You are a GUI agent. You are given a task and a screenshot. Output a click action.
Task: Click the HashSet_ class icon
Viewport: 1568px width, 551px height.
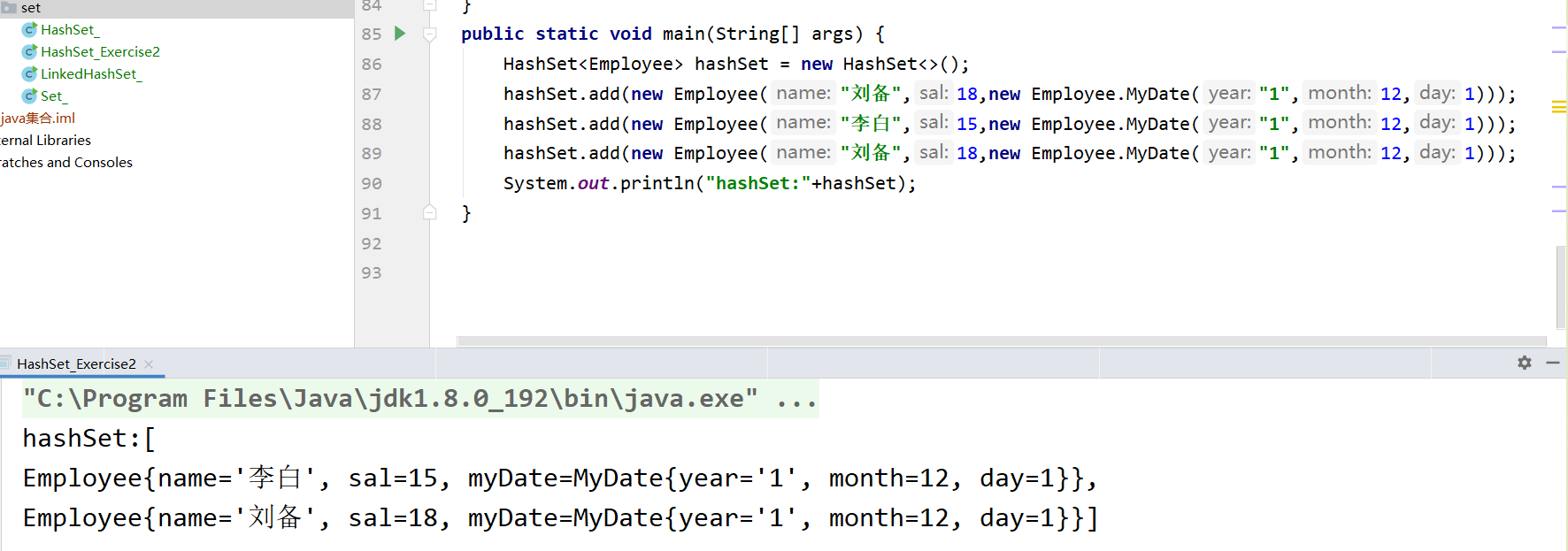29,30
